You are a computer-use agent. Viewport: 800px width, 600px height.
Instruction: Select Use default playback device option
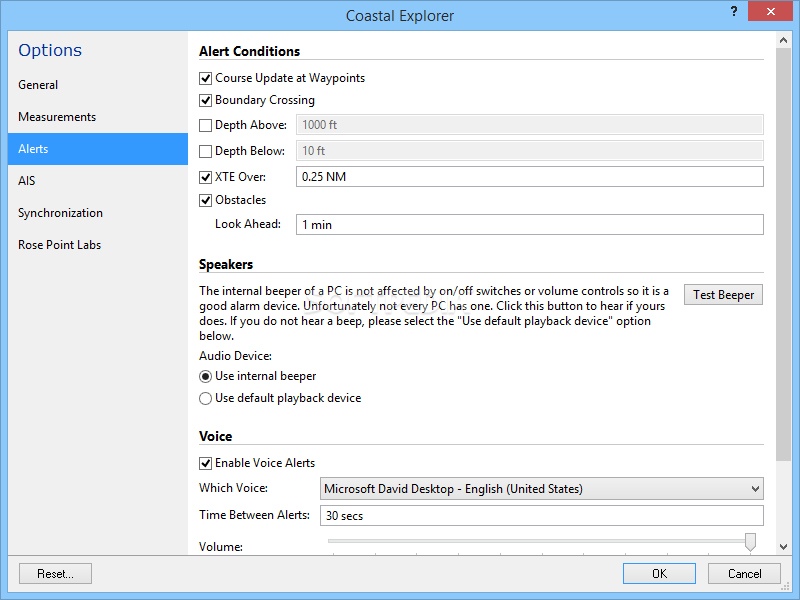pyautogui.click(x=205, y=398)
